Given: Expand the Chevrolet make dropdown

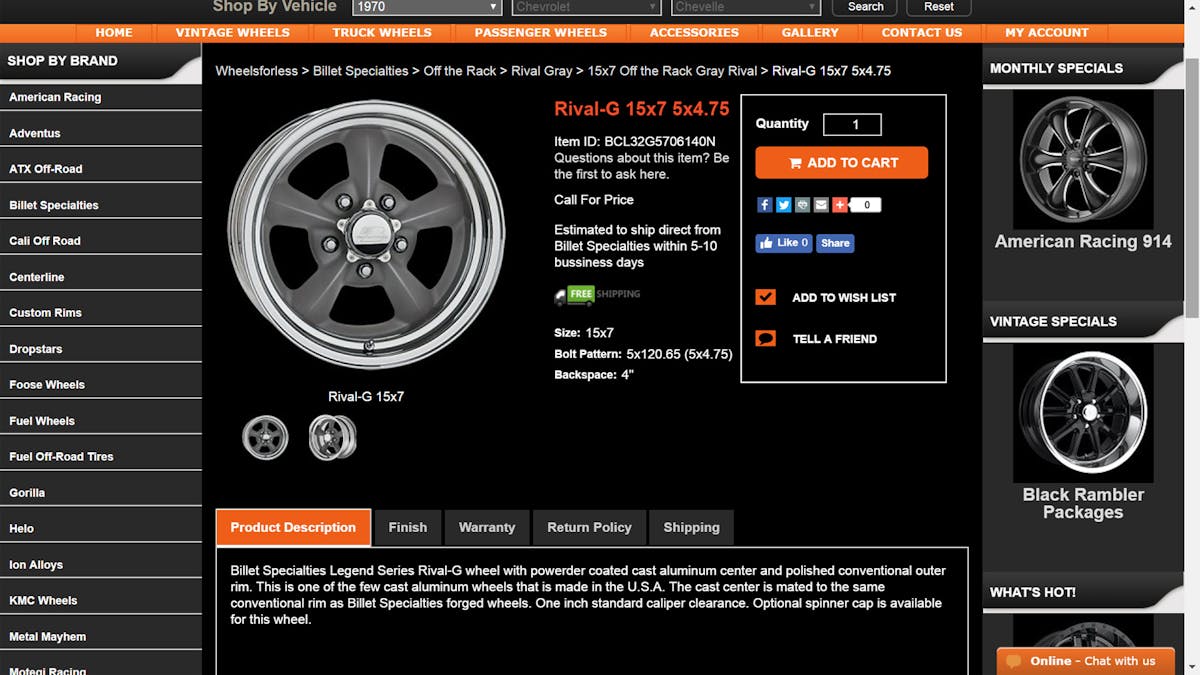Looking at the screenshot, I should (x=586, y=7).
